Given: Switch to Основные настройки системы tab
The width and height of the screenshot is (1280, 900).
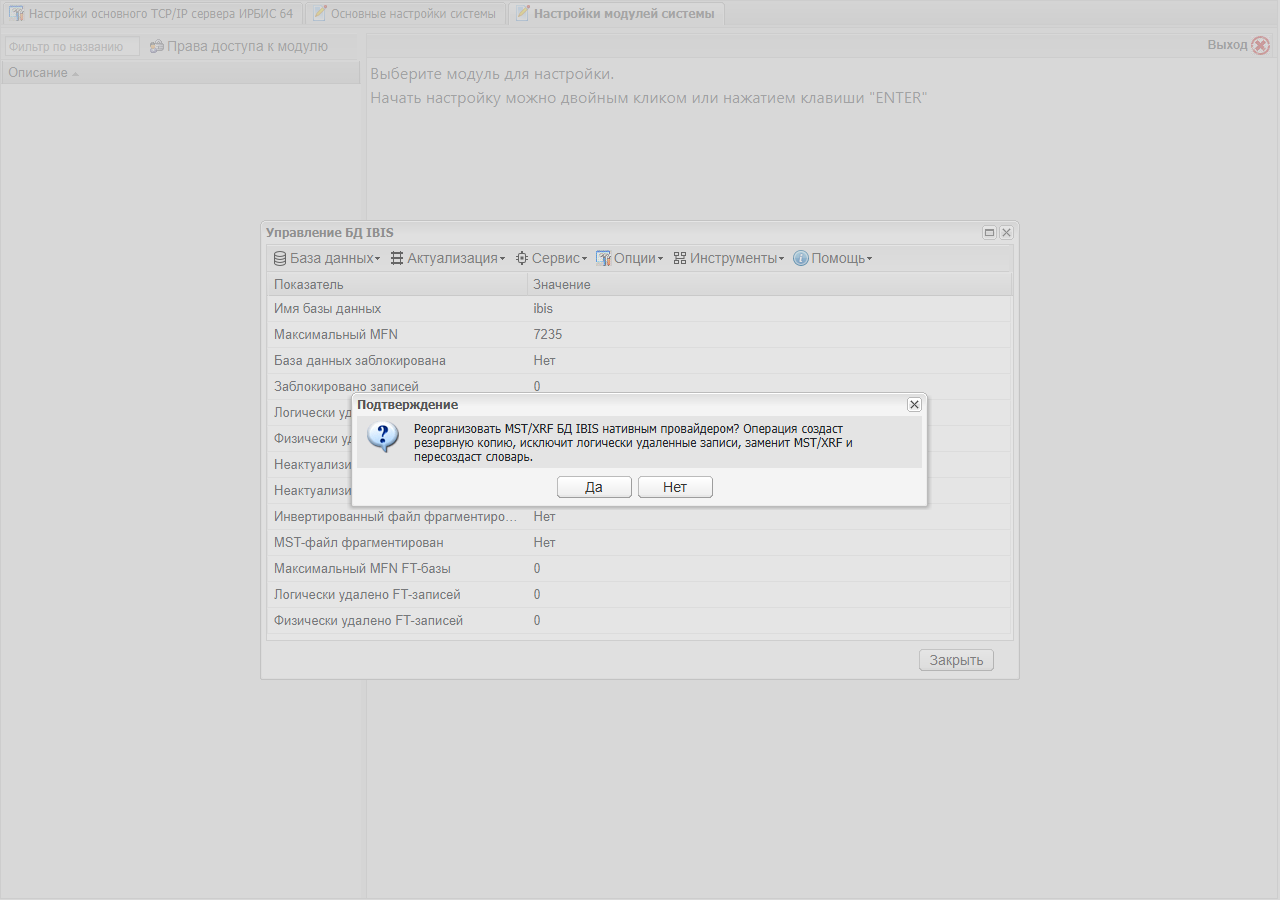Looking at the screenshot, I should point(404,14).
